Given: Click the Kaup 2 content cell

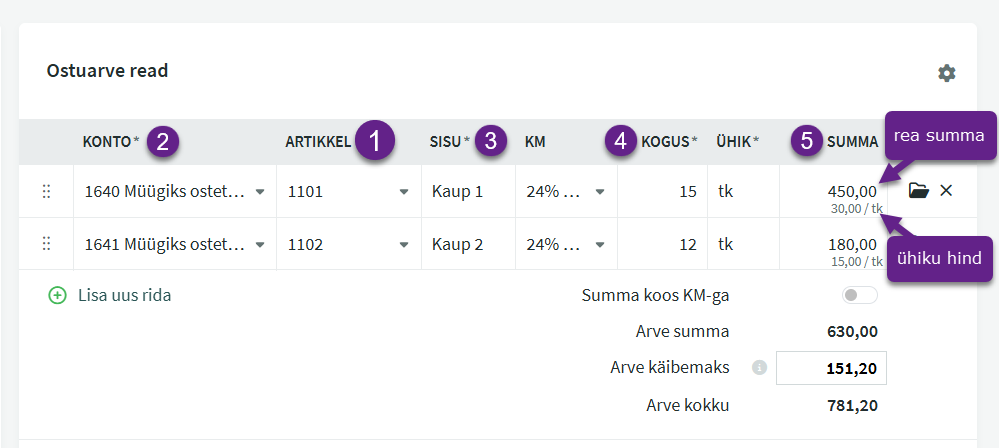Looking at the screenshot, I should [468, 243].
